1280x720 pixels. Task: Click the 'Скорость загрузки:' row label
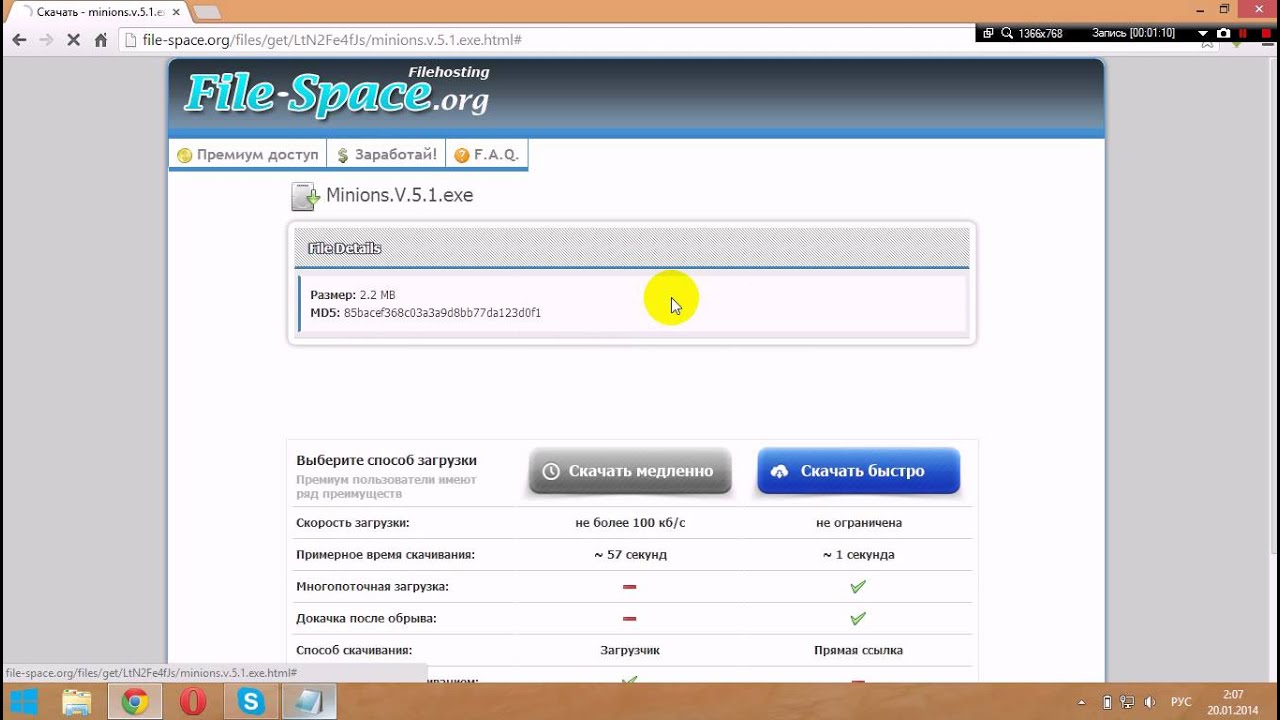(352, 523)
